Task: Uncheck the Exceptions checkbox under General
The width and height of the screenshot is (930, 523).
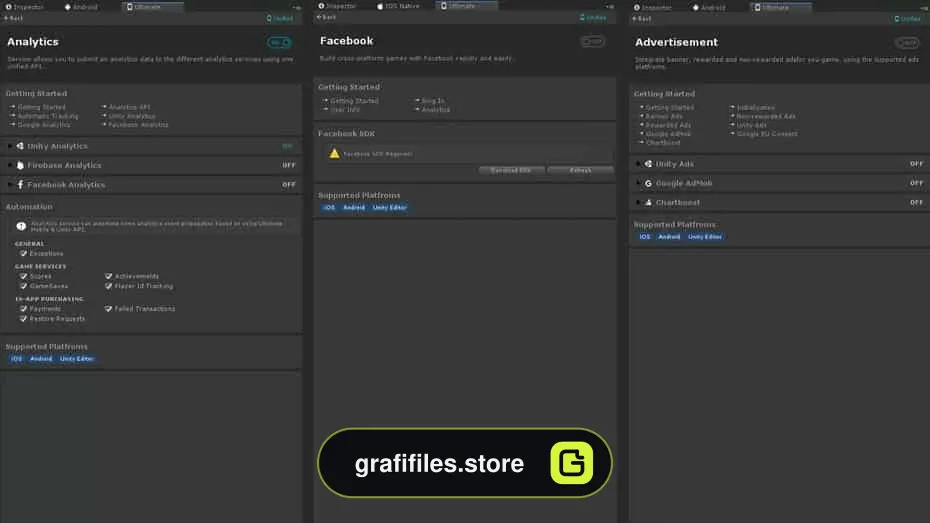Action: 23,253
